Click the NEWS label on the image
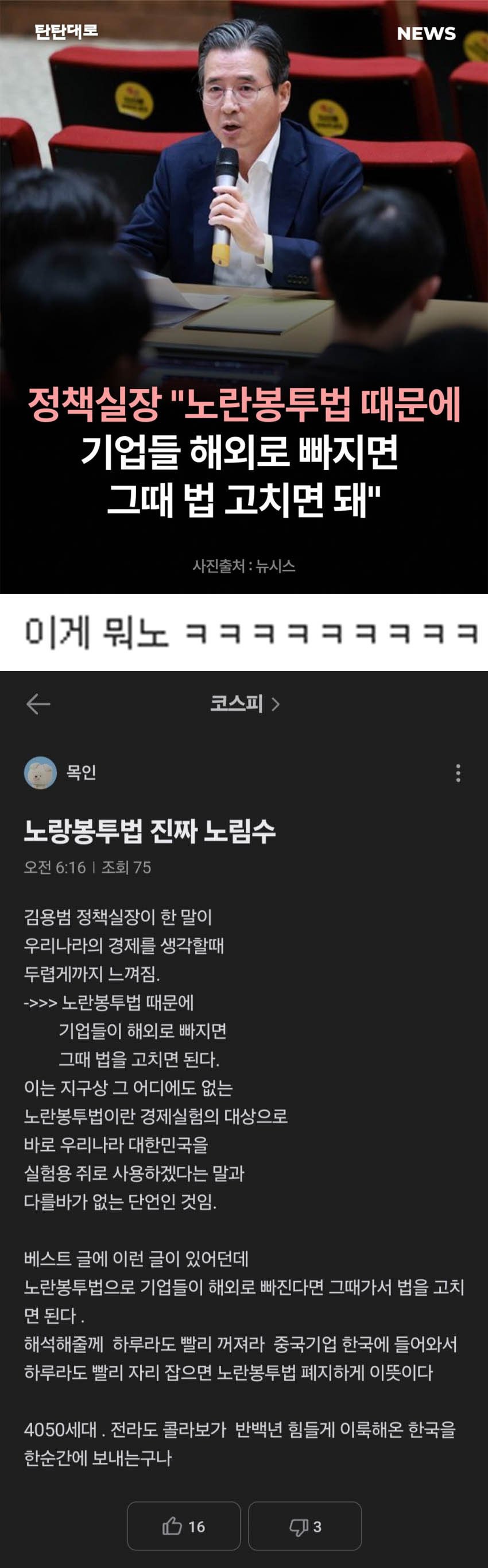 426,33
